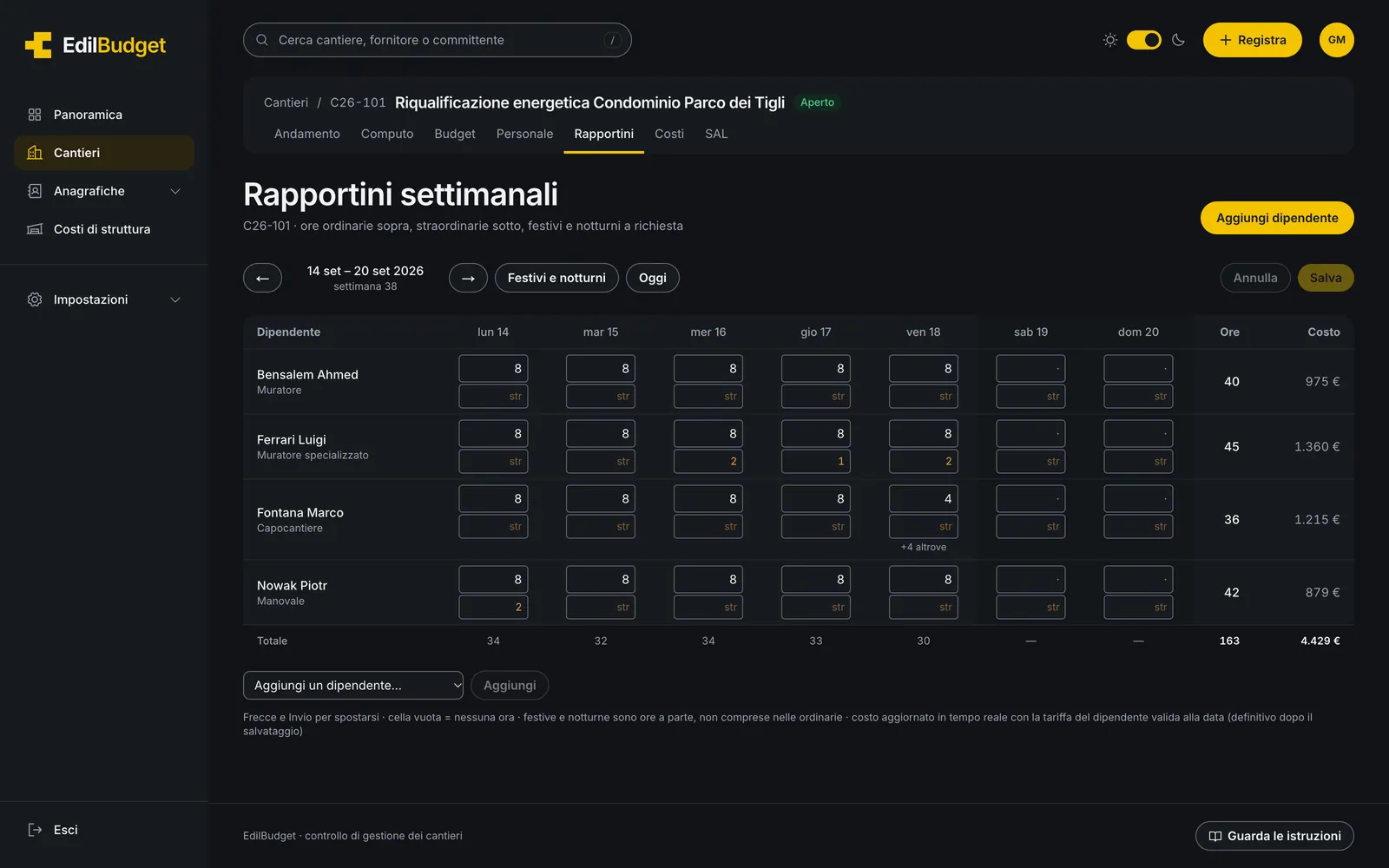Image resolution: width=1389 pixels, height=868 pixels.
Task: Open the Aggiungi un dipendente dropdown
Action: [353, 685]
